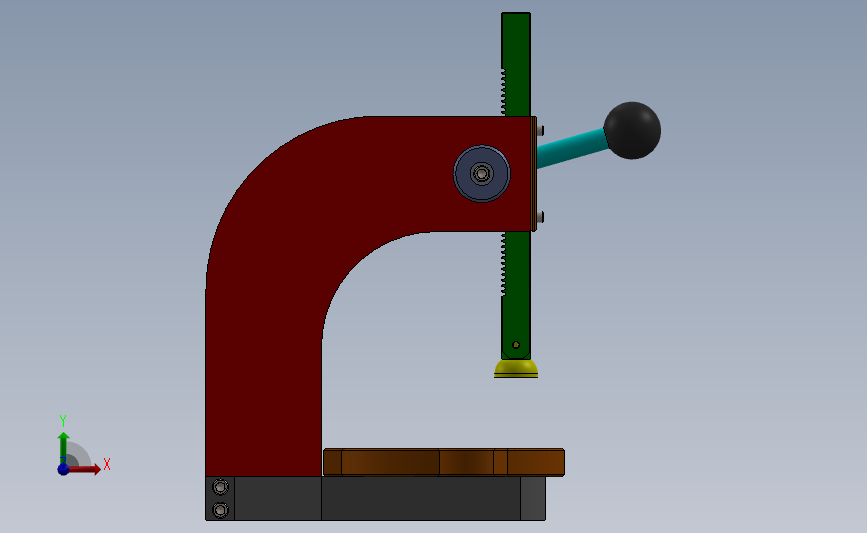This screenshot has width=867, height=533.
Task: Select the brown work table plate
Action: tap(443, 462)
